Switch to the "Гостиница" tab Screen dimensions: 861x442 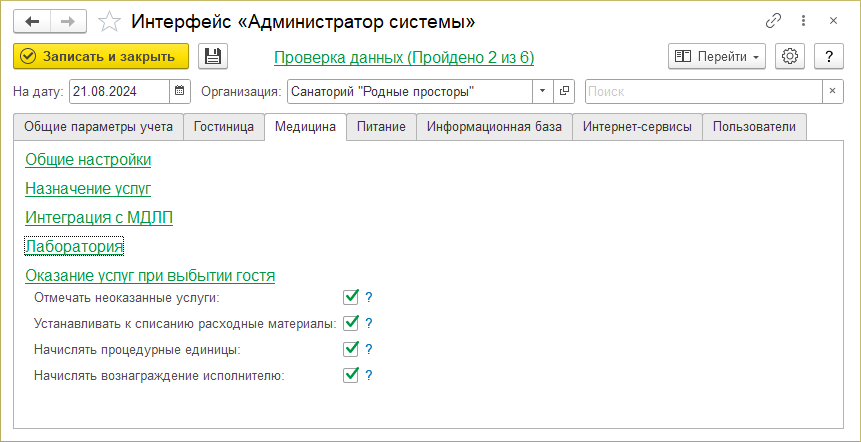click(x=224, y=127)
